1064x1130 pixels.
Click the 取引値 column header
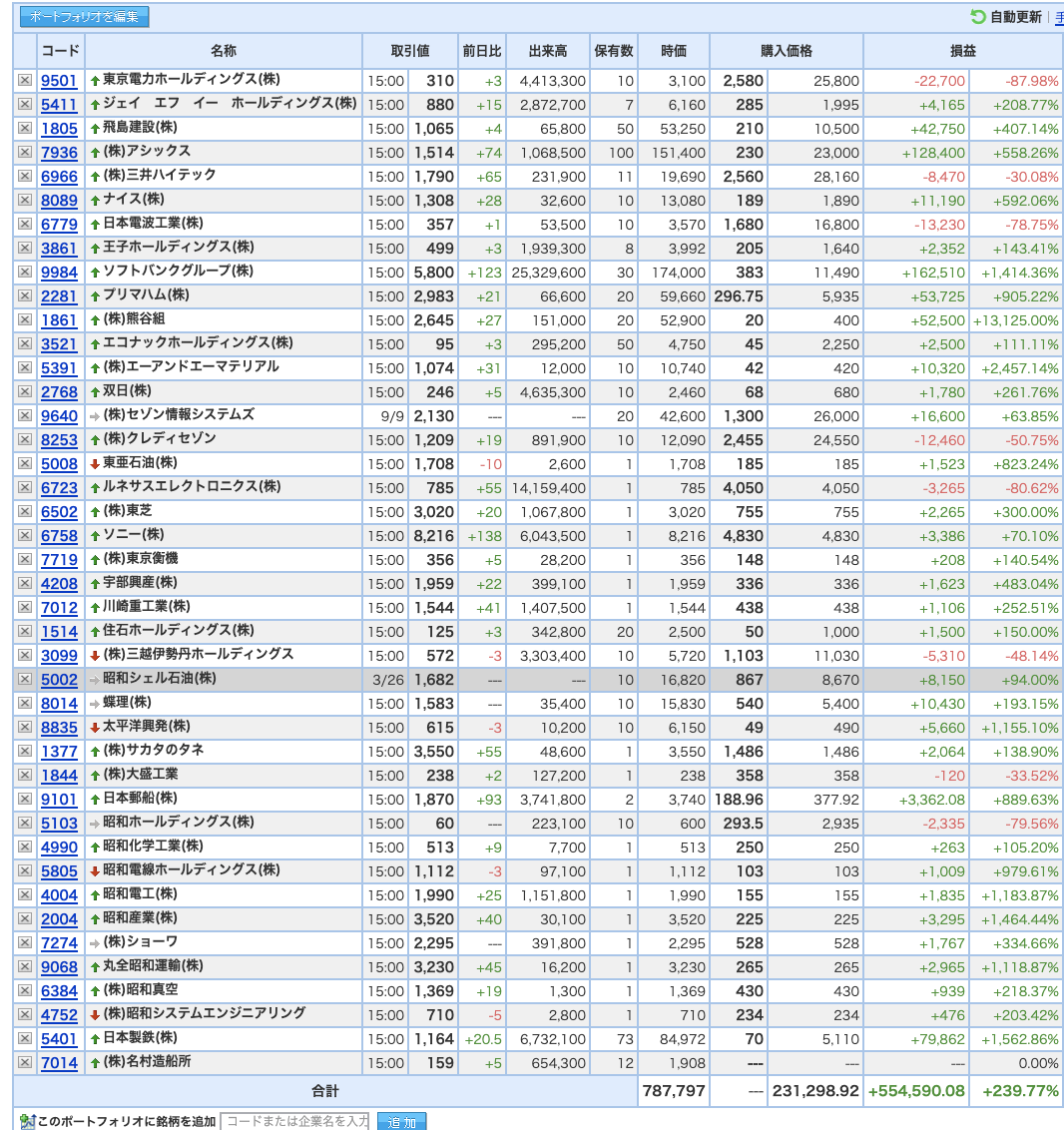(410, 51)
